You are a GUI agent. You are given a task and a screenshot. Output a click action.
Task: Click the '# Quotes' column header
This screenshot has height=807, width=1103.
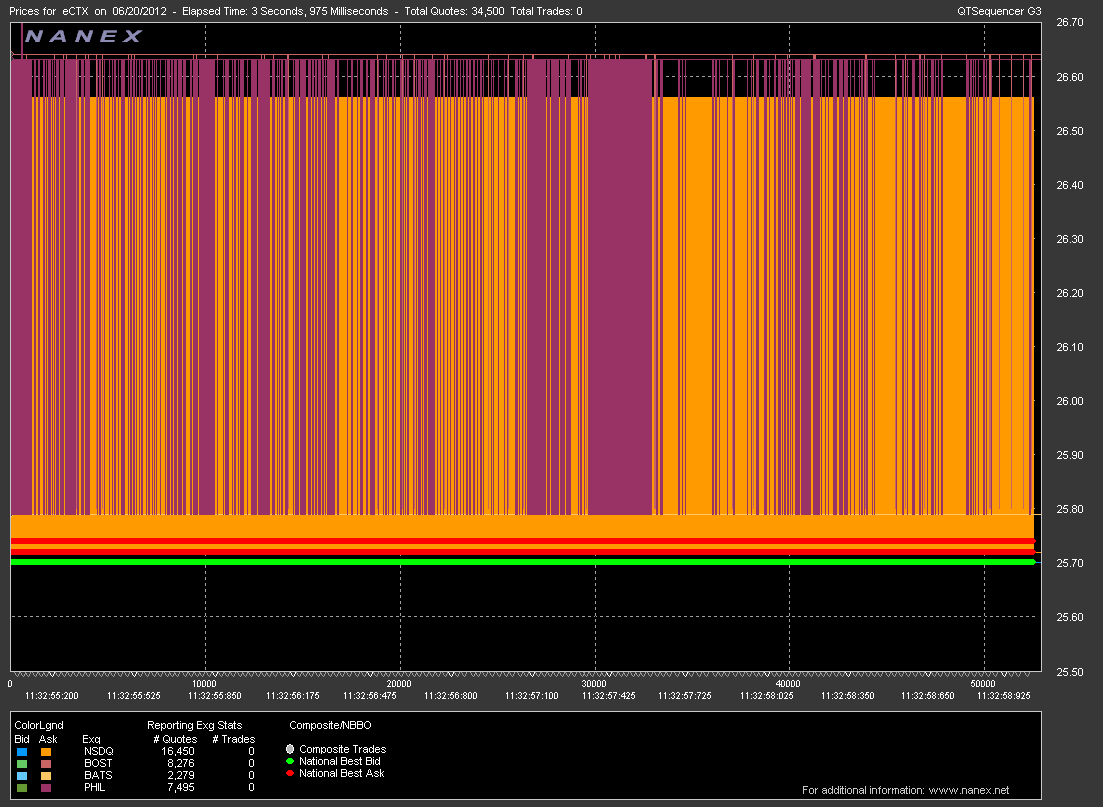[x=175, y=739]
